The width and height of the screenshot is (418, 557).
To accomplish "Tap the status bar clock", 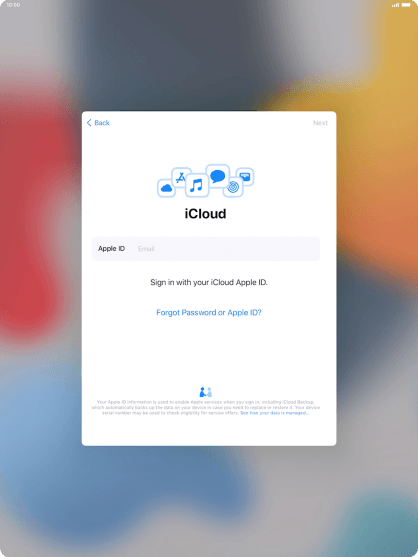I will 13,5.
